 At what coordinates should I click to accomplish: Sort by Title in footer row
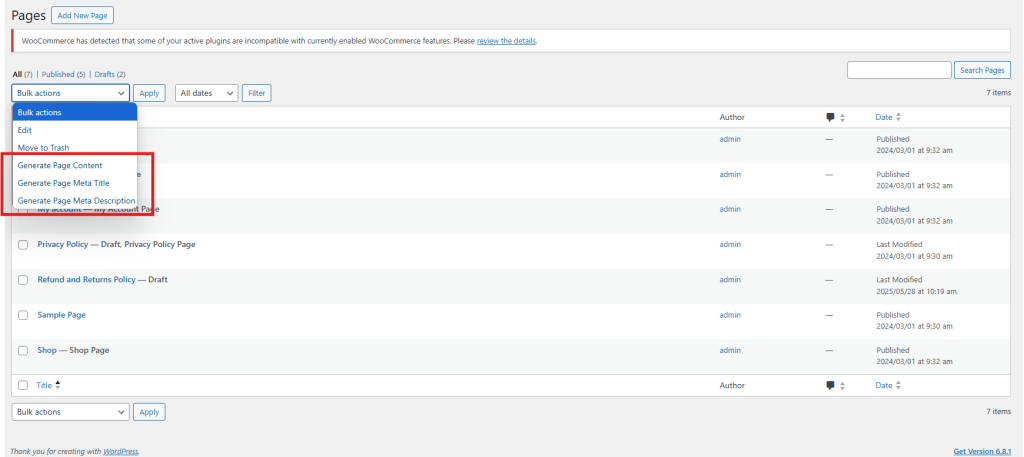point(48,385)
